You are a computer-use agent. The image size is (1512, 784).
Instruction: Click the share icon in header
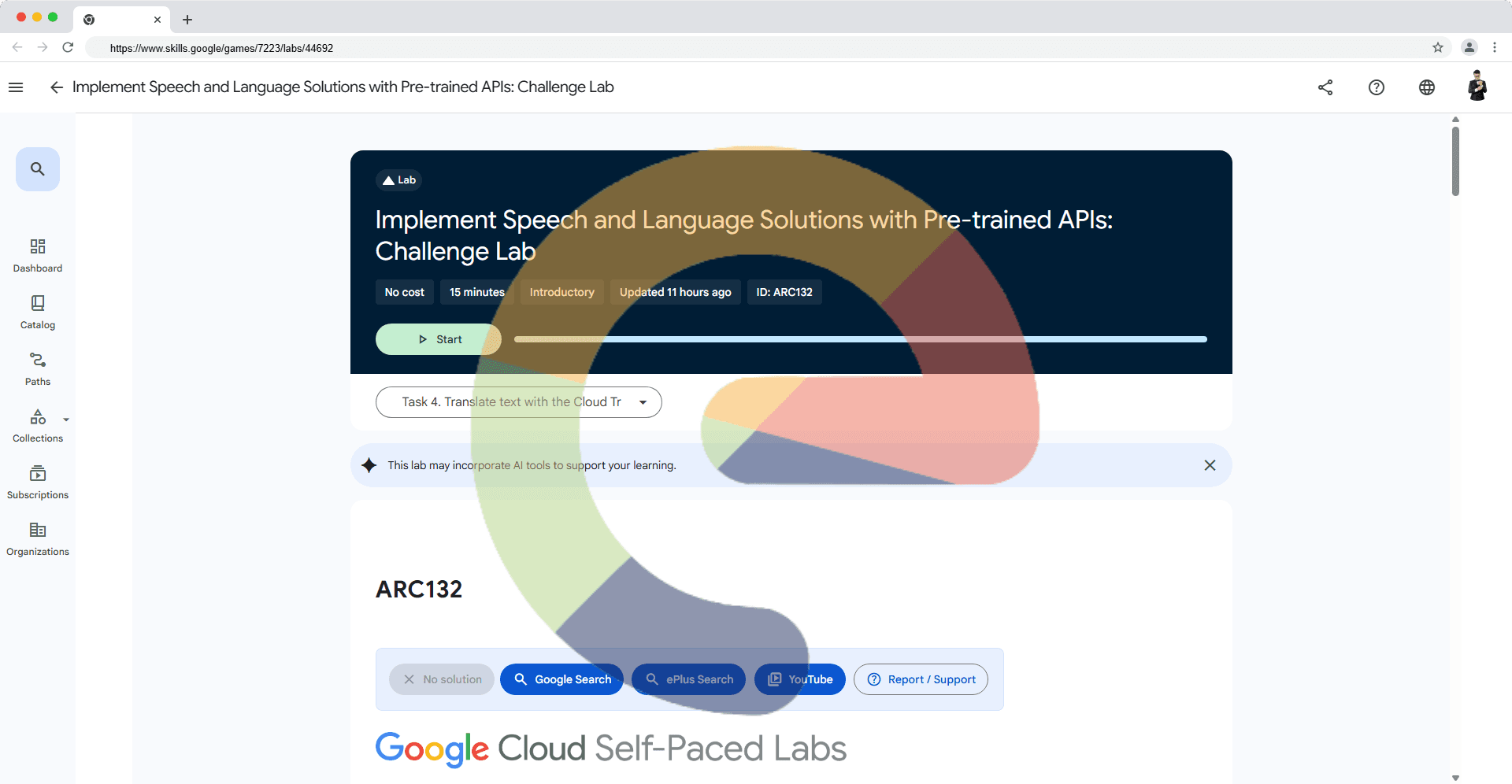1325,87
